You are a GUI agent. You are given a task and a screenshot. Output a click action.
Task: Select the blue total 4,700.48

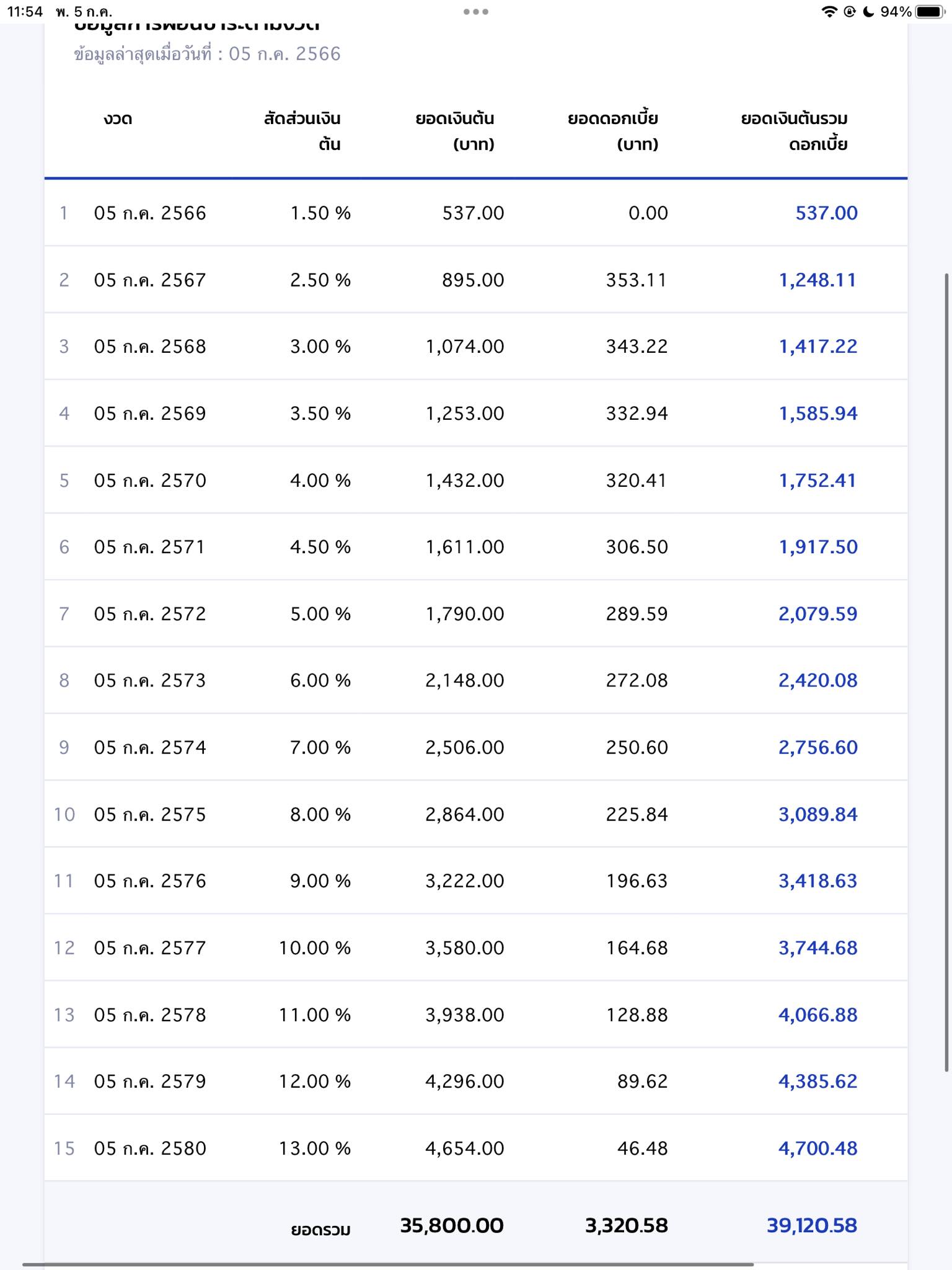818,1148
